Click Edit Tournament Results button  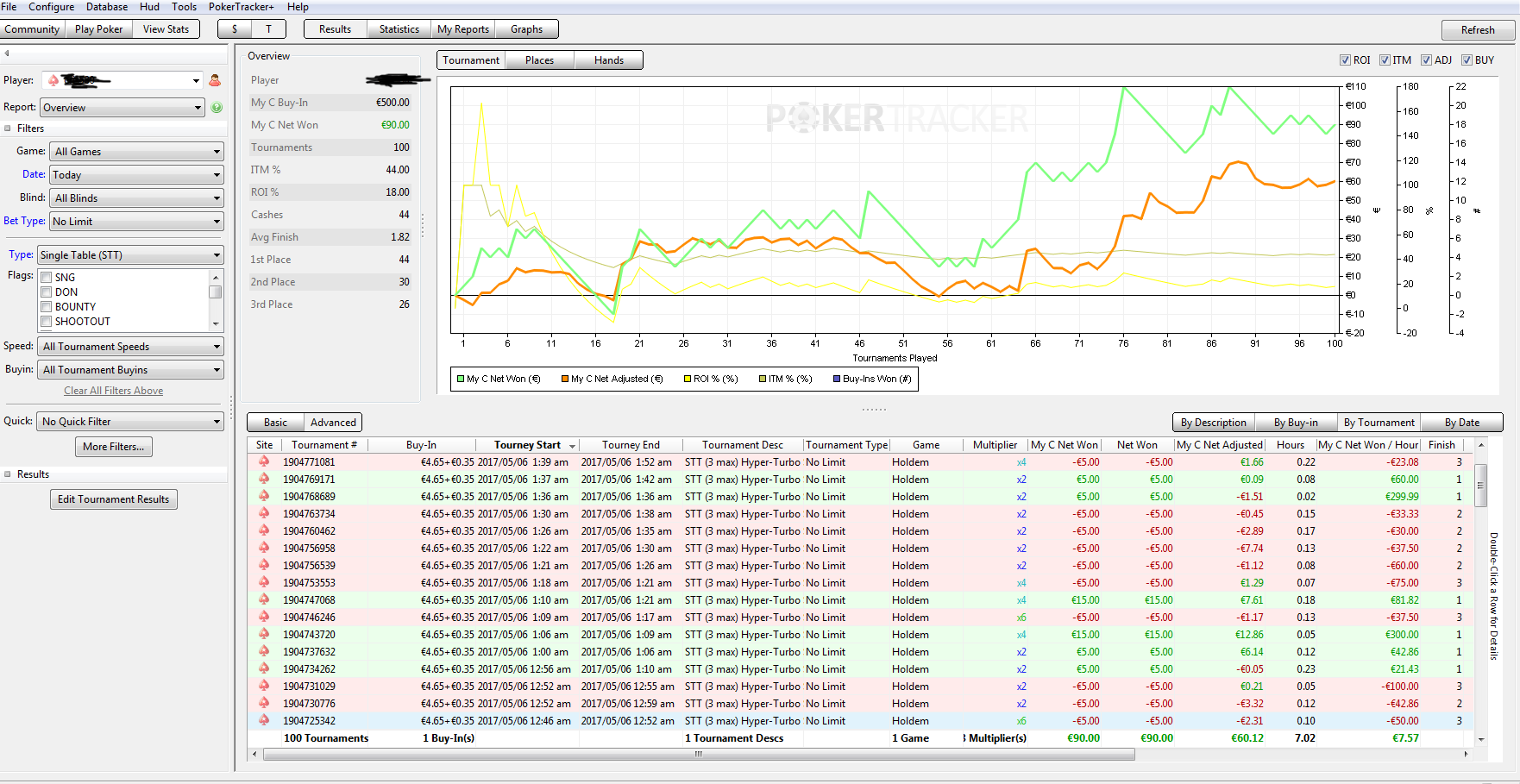tap(114, 499)
